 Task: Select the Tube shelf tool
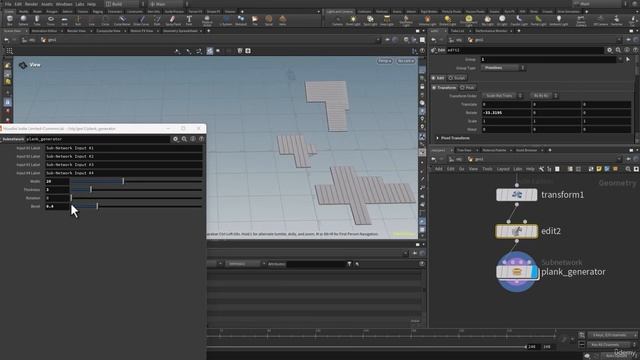[x=37, y=20]
